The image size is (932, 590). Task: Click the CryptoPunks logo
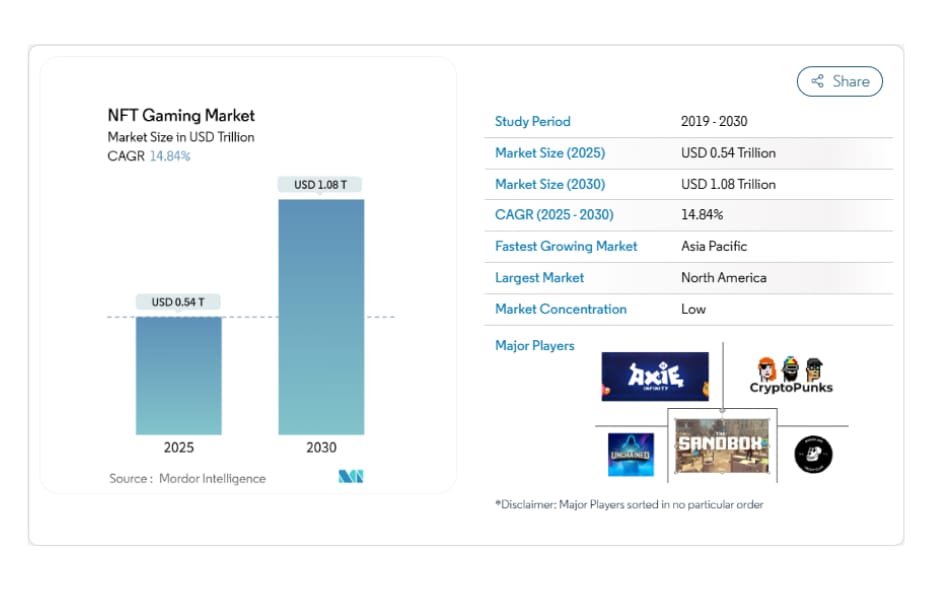(791, 375)
